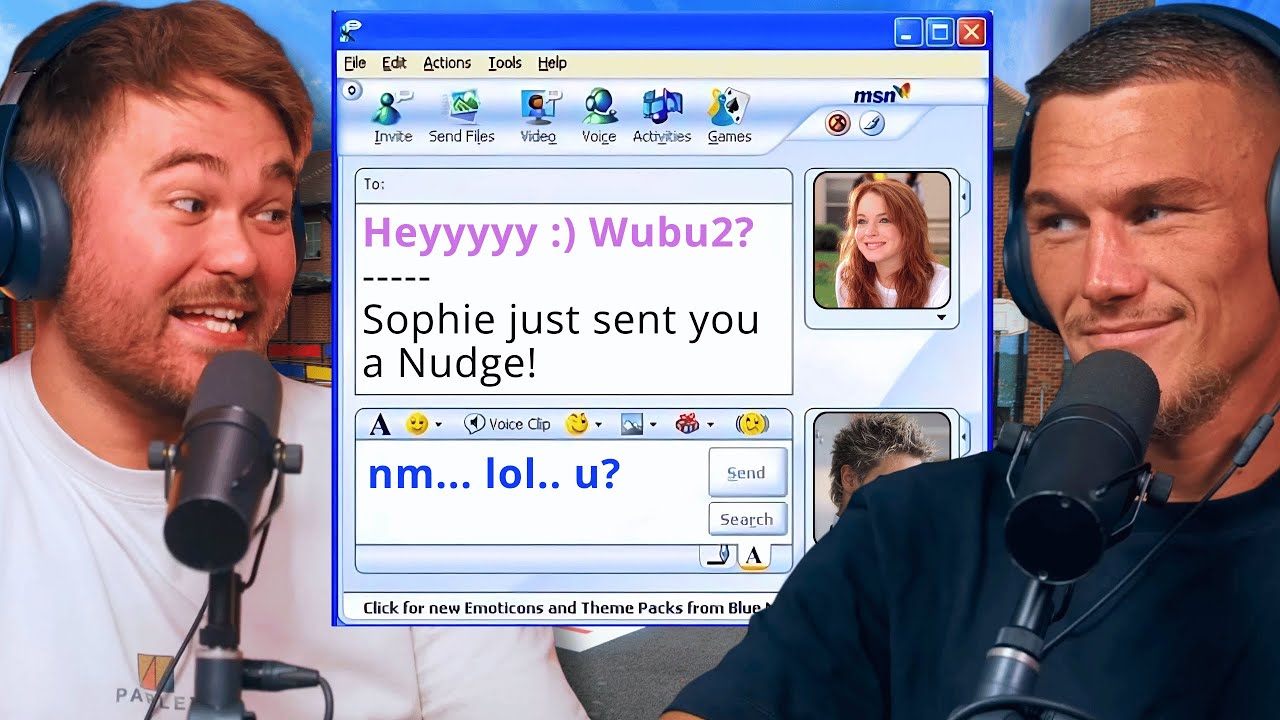1280x720 pixels.
Task: Click the Invite contact icon
Action: click(x=392, y=117)
